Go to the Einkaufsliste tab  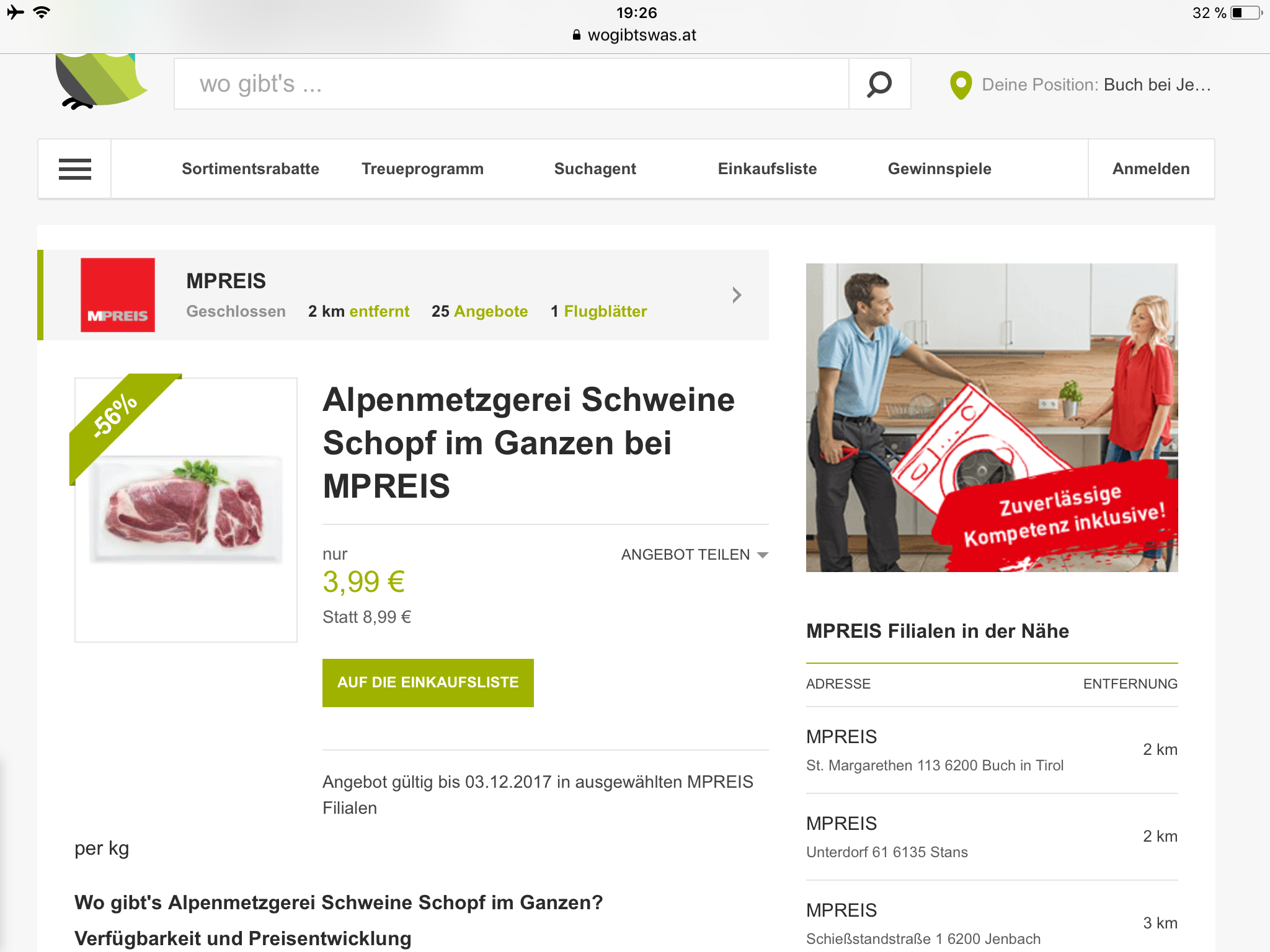click(767, 169)
